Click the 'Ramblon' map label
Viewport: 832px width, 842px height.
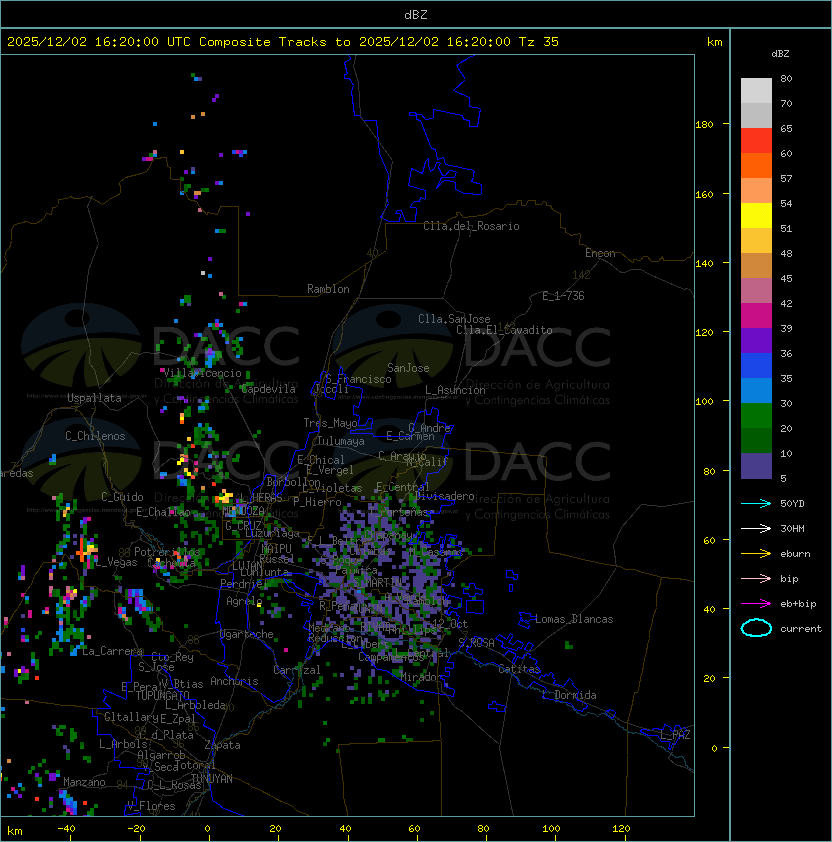pos(328,289)
